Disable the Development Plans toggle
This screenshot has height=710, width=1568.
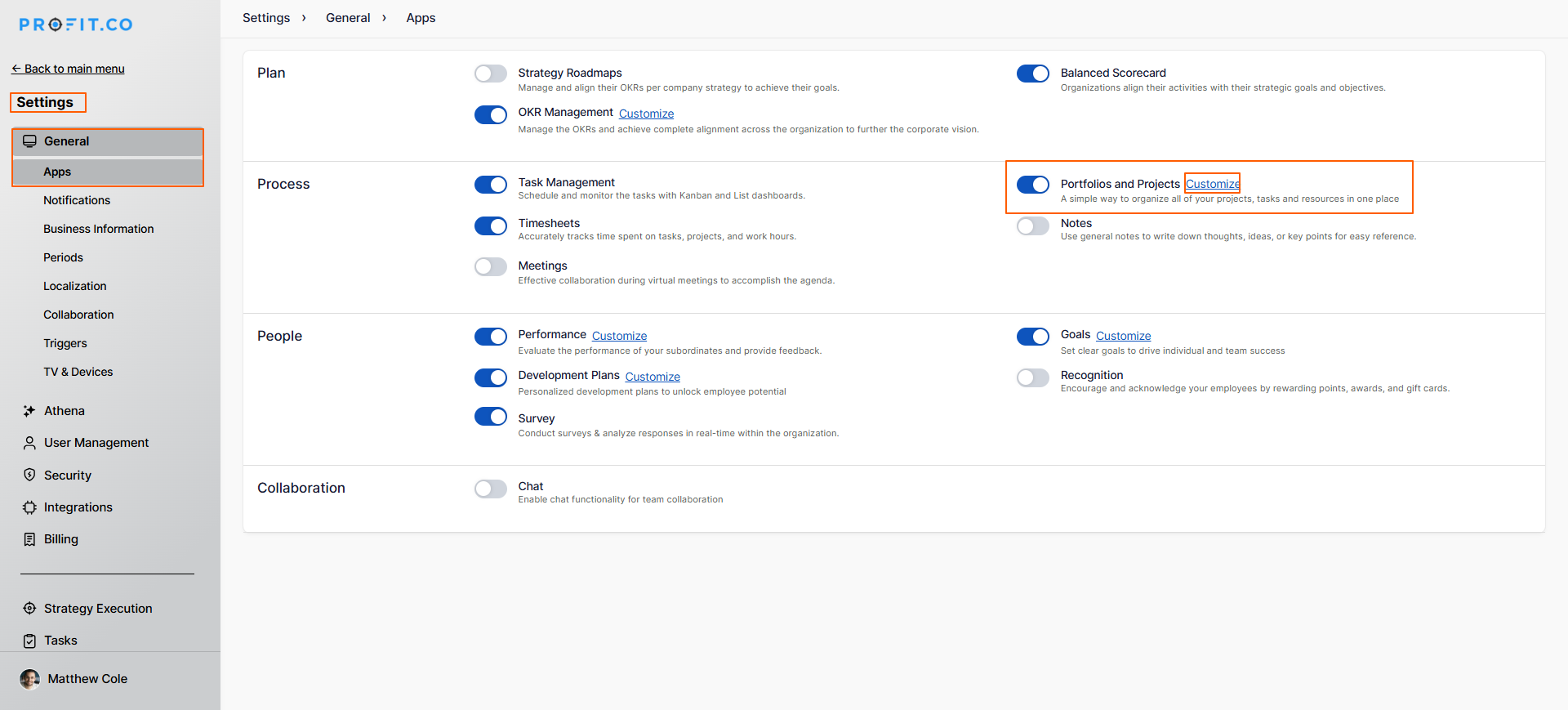coord(491,377)
